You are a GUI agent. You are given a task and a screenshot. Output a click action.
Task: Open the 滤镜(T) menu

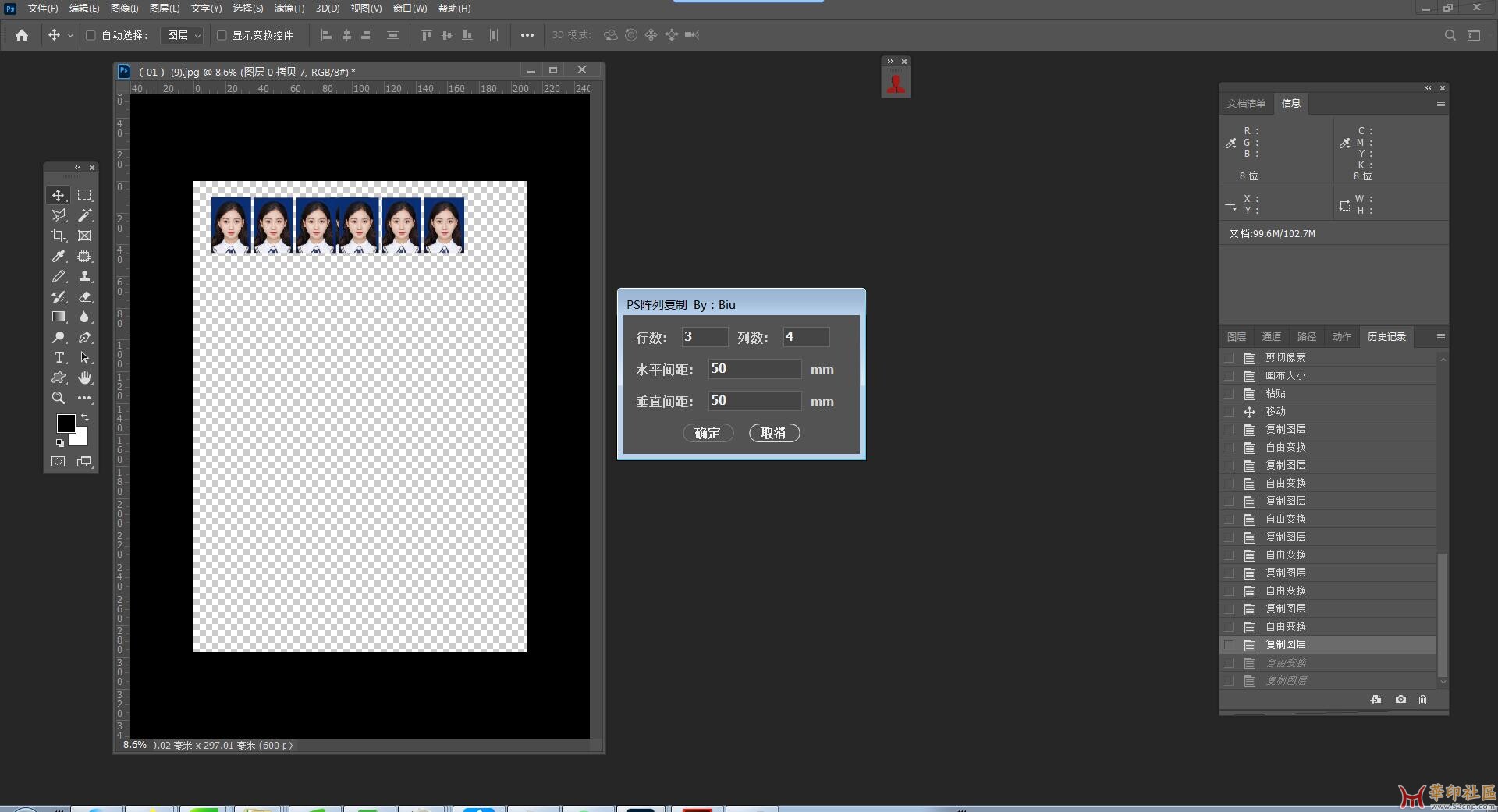289,9
